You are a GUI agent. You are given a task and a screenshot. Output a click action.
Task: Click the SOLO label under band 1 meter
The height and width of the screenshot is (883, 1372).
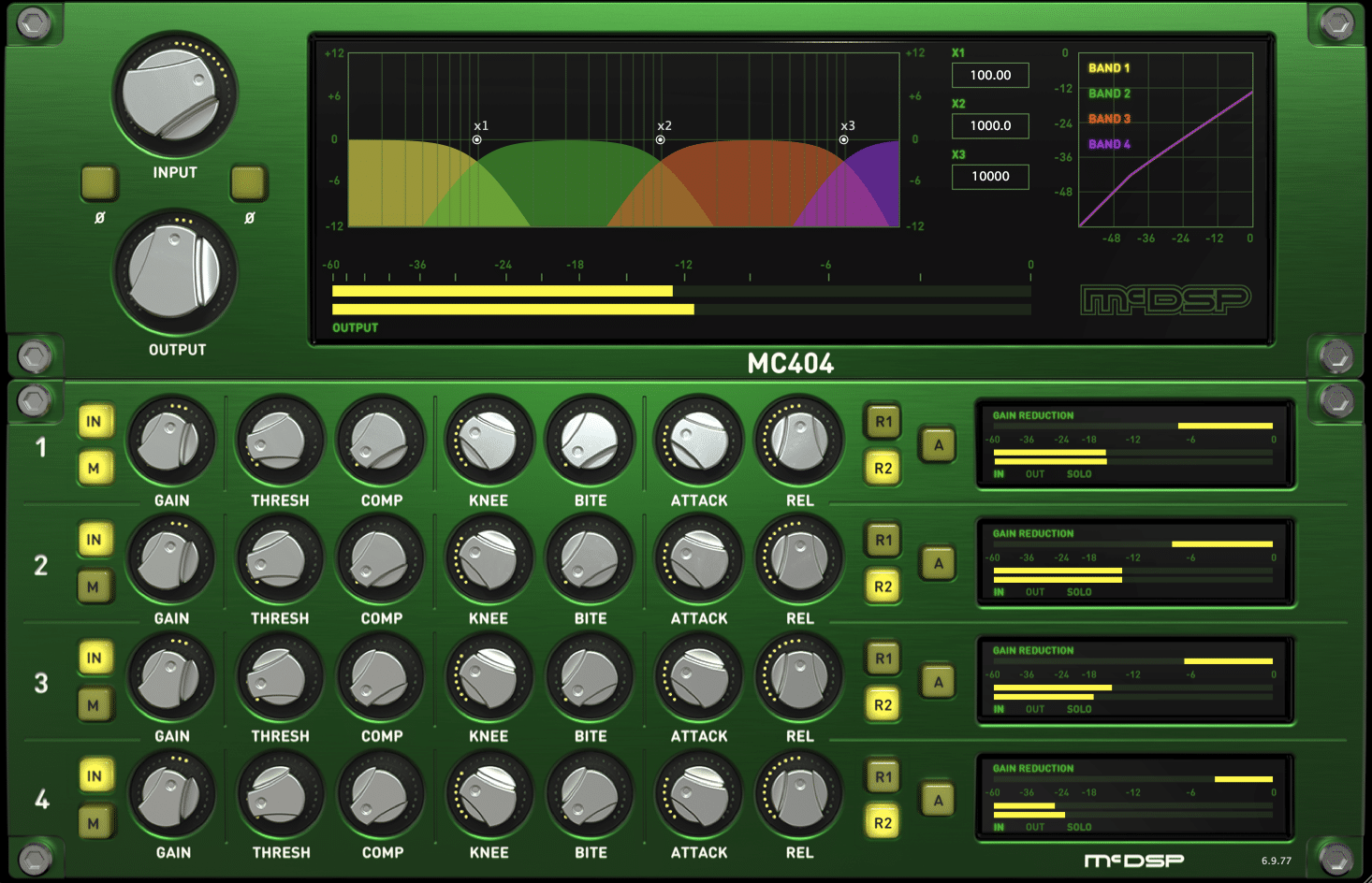click(1079, 474)
